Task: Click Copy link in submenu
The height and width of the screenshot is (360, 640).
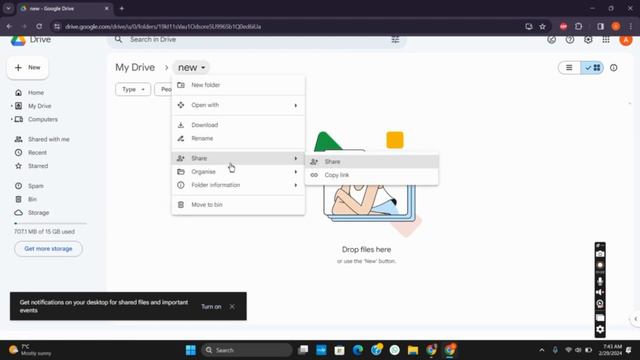Action: click(x=372, y=175)
